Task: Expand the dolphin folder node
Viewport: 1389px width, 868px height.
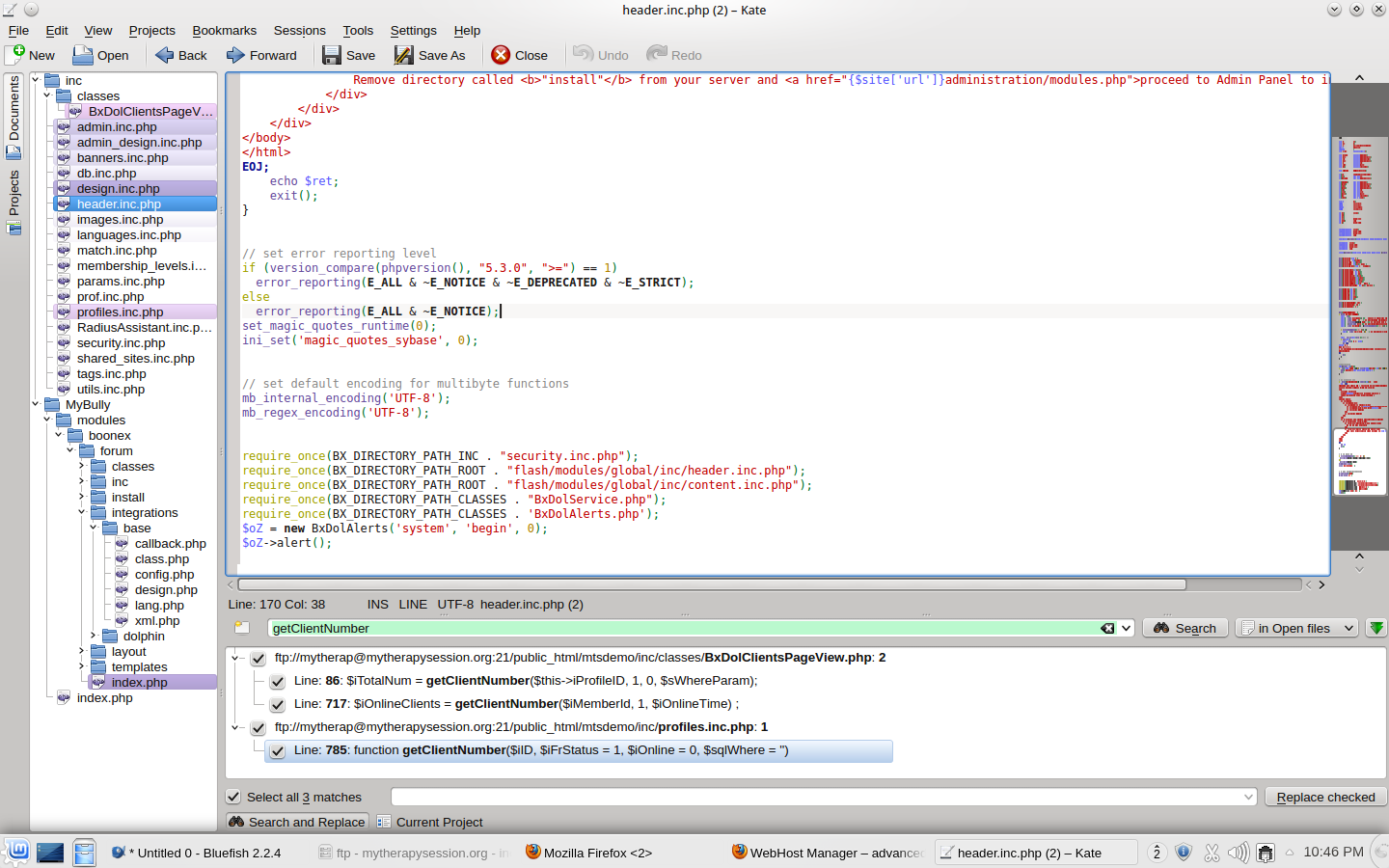Action: coord(94,637)
